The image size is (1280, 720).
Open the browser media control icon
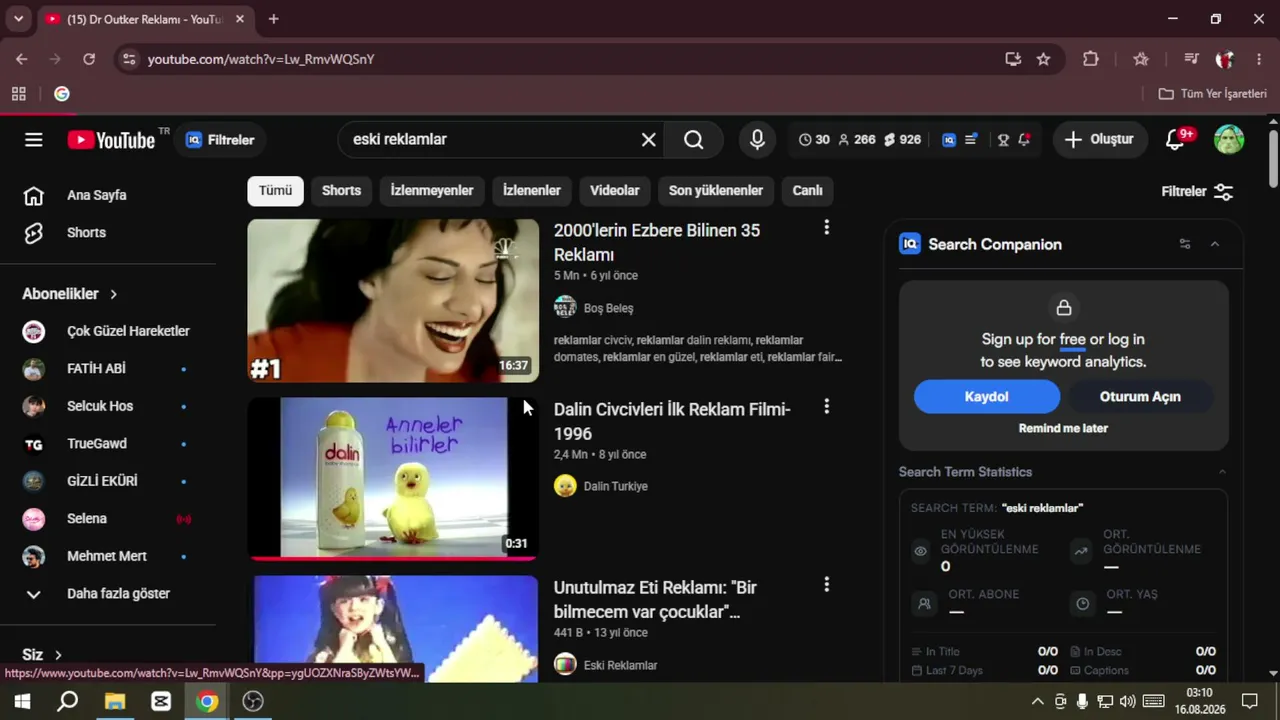[1190, 59]
